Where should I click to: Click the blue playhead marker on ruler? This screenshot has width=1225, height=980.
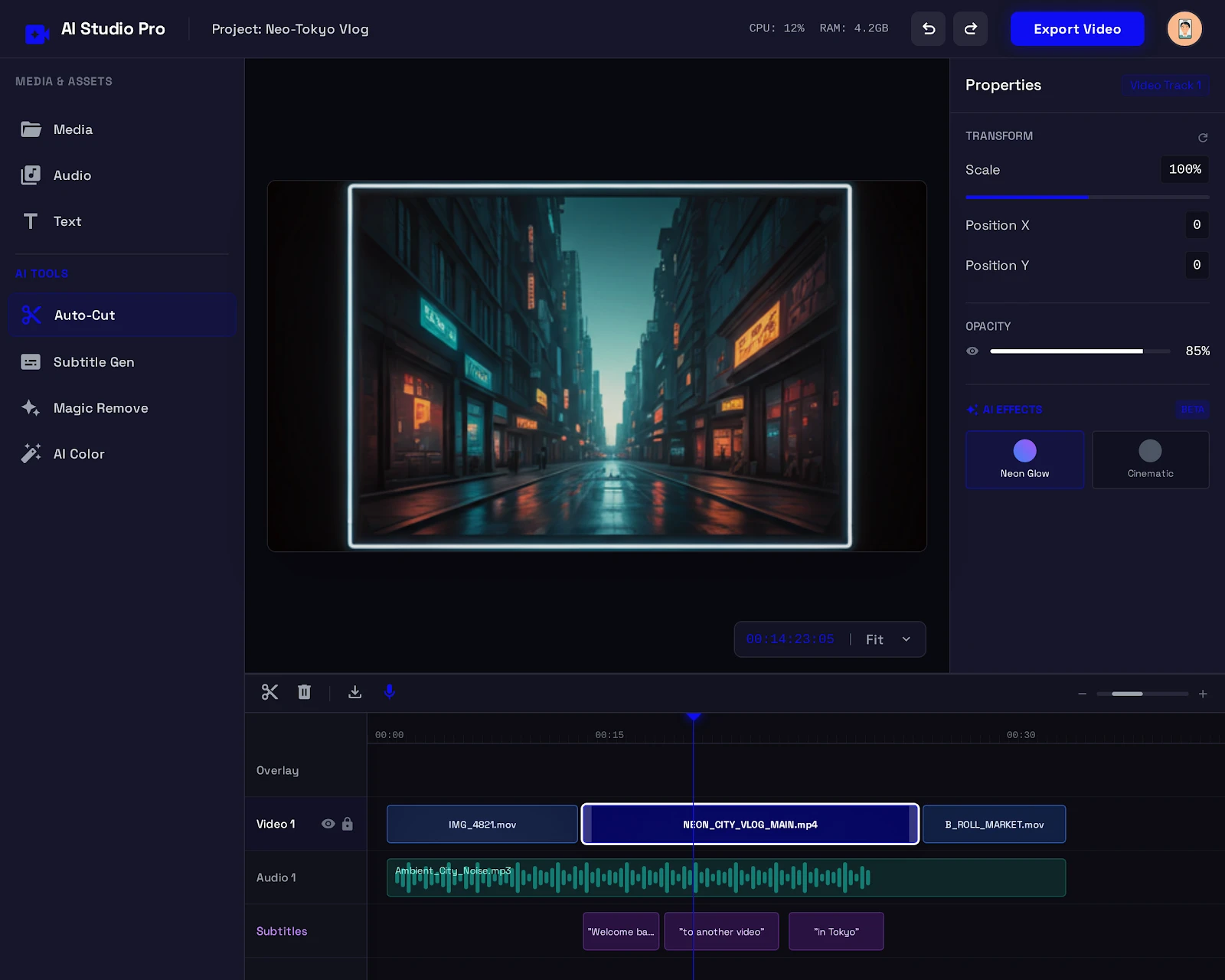coord(694,717)
